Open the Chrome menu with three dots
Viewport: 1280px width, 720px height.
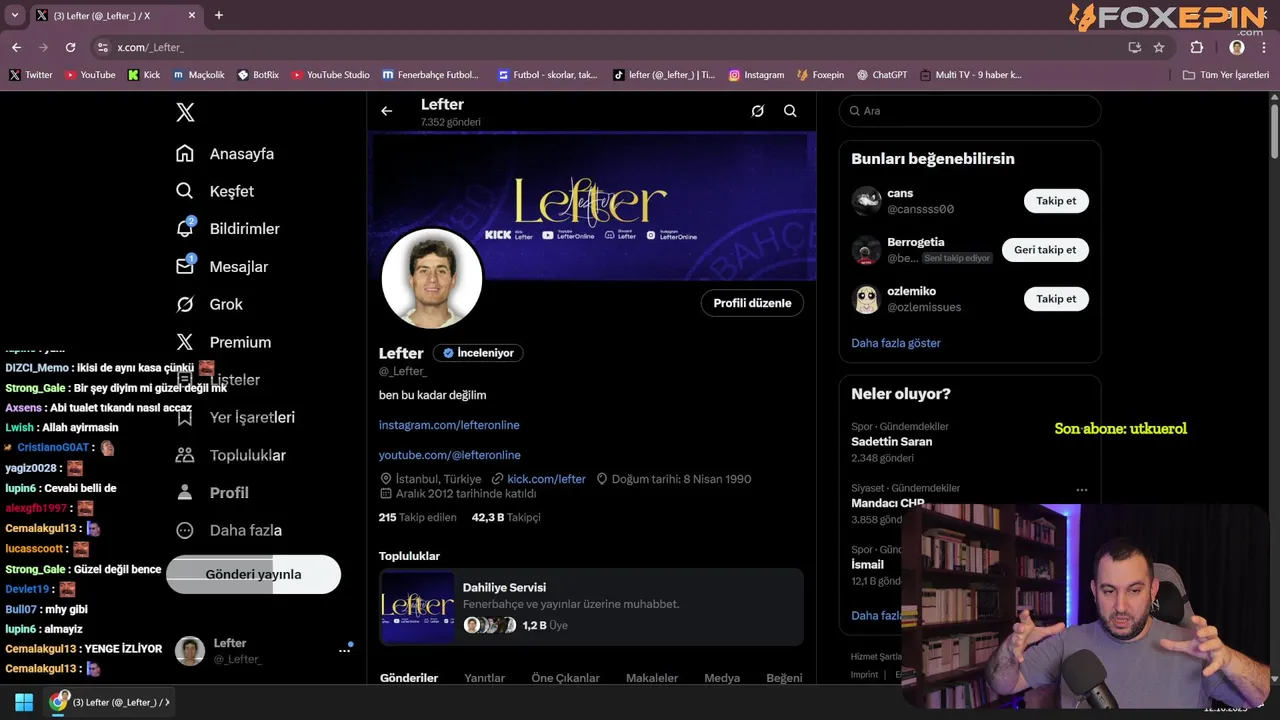pos(1265,47)
